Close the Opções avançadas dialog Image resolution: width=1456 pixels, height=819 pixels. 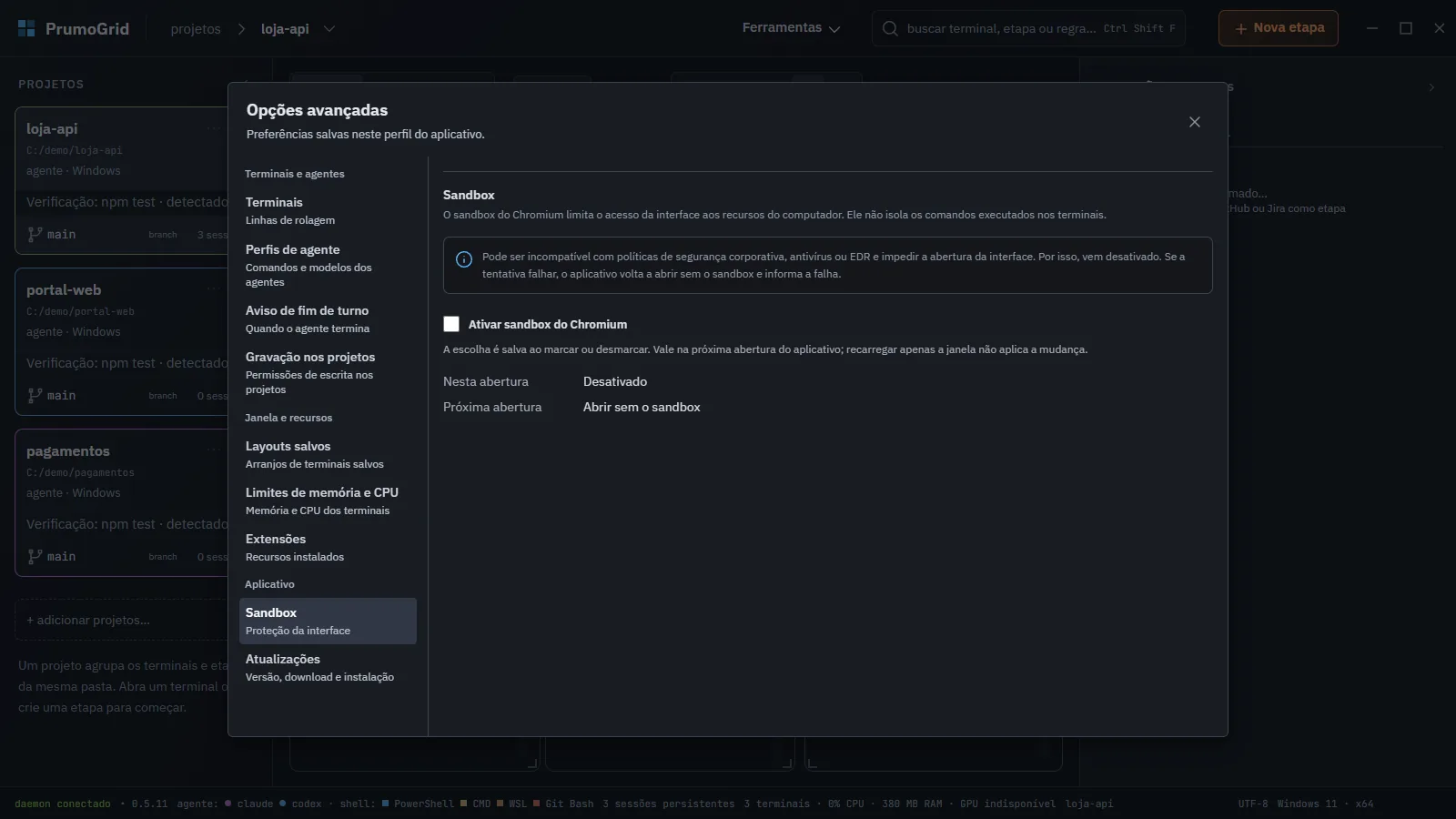1195,122
